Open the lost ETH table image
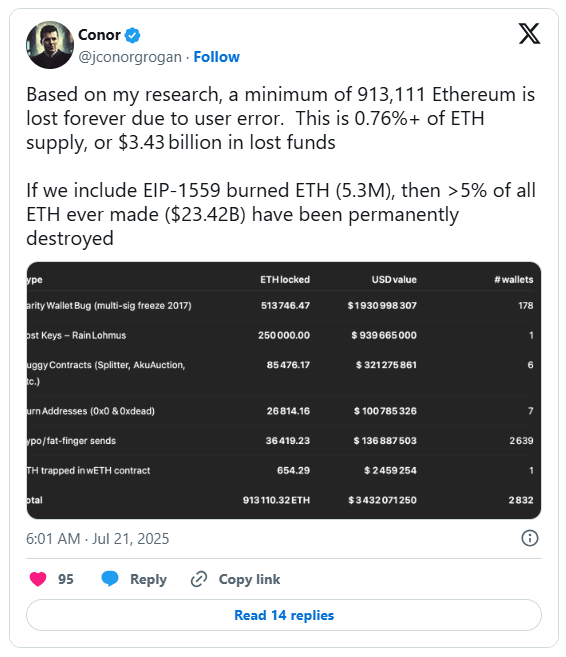 point(284,391)
